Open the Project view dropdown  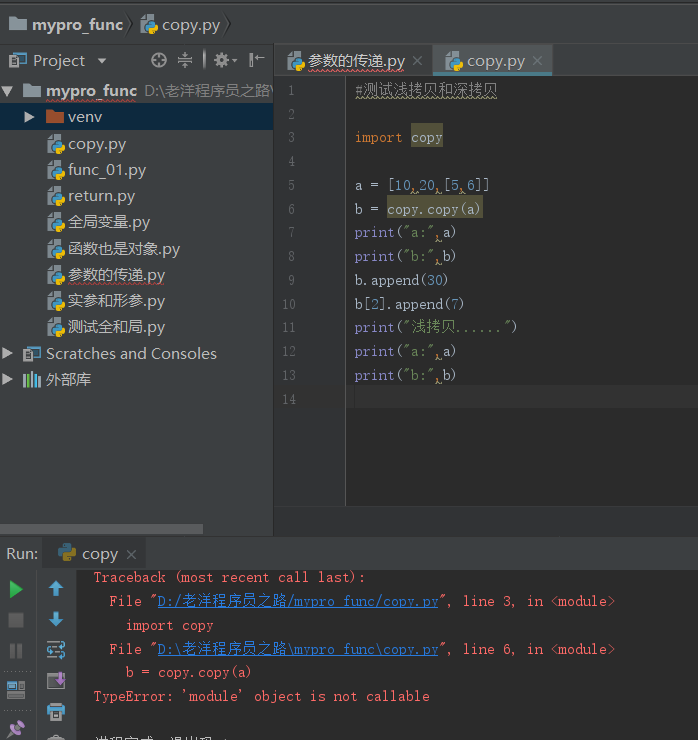tap(102, 61)
